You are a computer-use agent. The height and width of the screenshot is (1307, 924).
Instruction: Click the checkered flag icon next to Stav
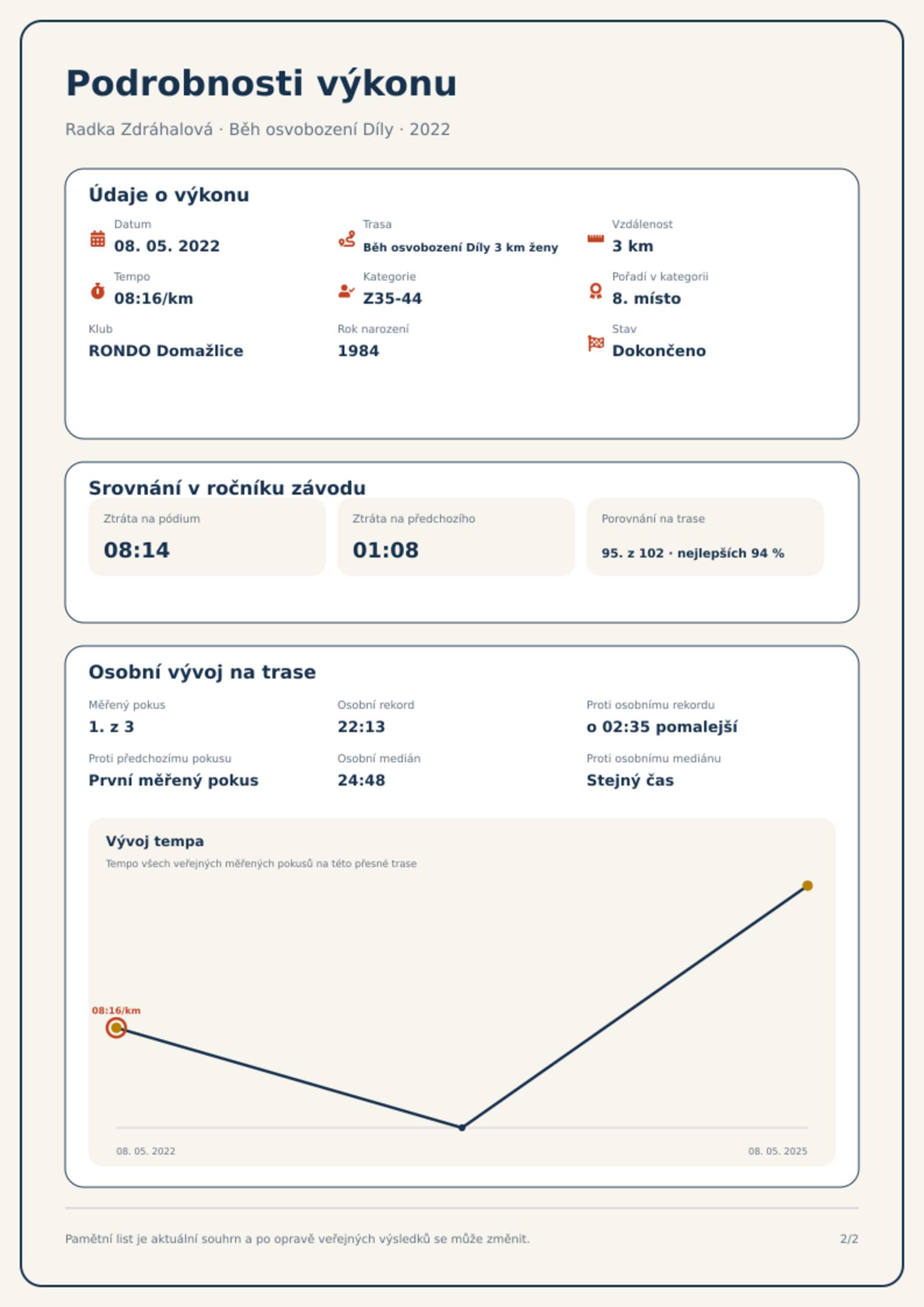coord(596,343)
